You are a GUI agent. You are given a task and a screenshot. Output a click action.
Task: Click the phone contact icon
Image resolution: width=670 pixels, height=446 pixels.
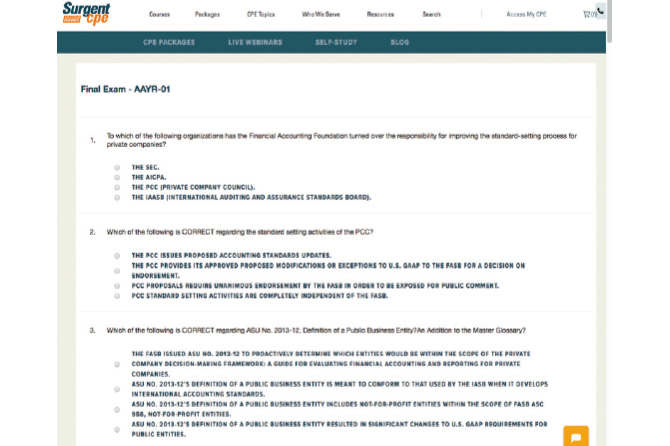pos(600,11)
